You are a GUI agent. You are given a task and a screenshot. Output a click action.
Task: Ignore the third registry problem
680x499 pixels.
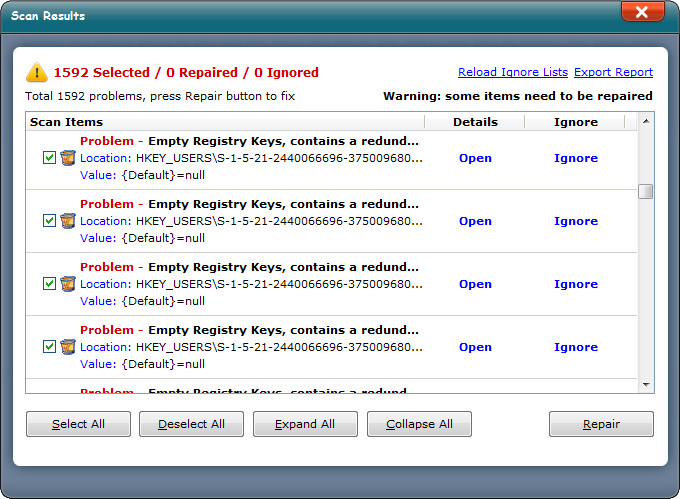576,284
